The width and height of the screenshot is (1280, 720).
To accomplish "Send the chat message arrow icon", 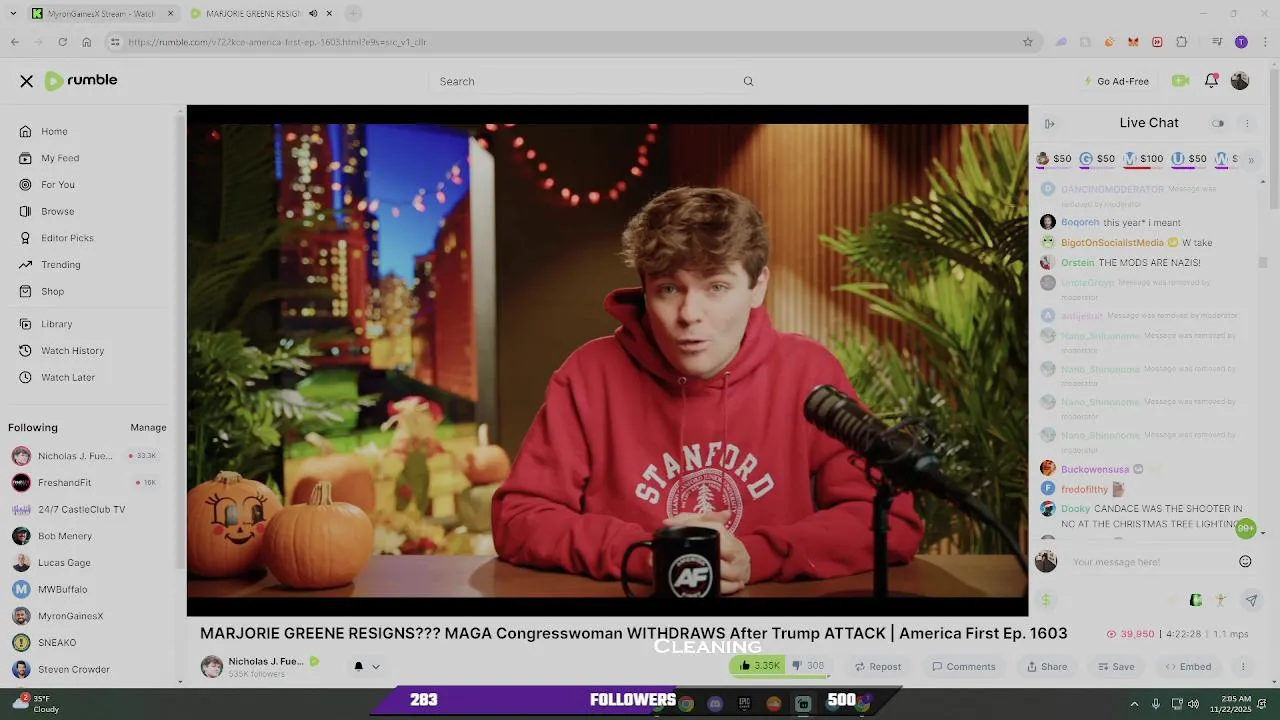I will [1251, 600].
